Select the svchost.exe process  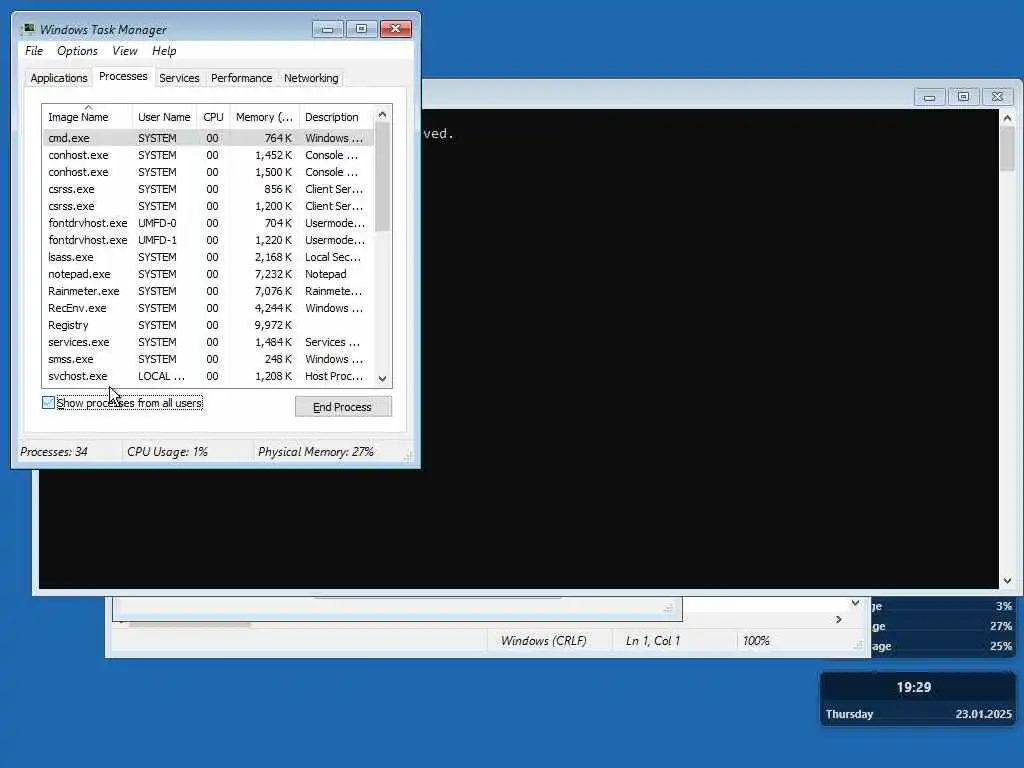tap(208, 376)
